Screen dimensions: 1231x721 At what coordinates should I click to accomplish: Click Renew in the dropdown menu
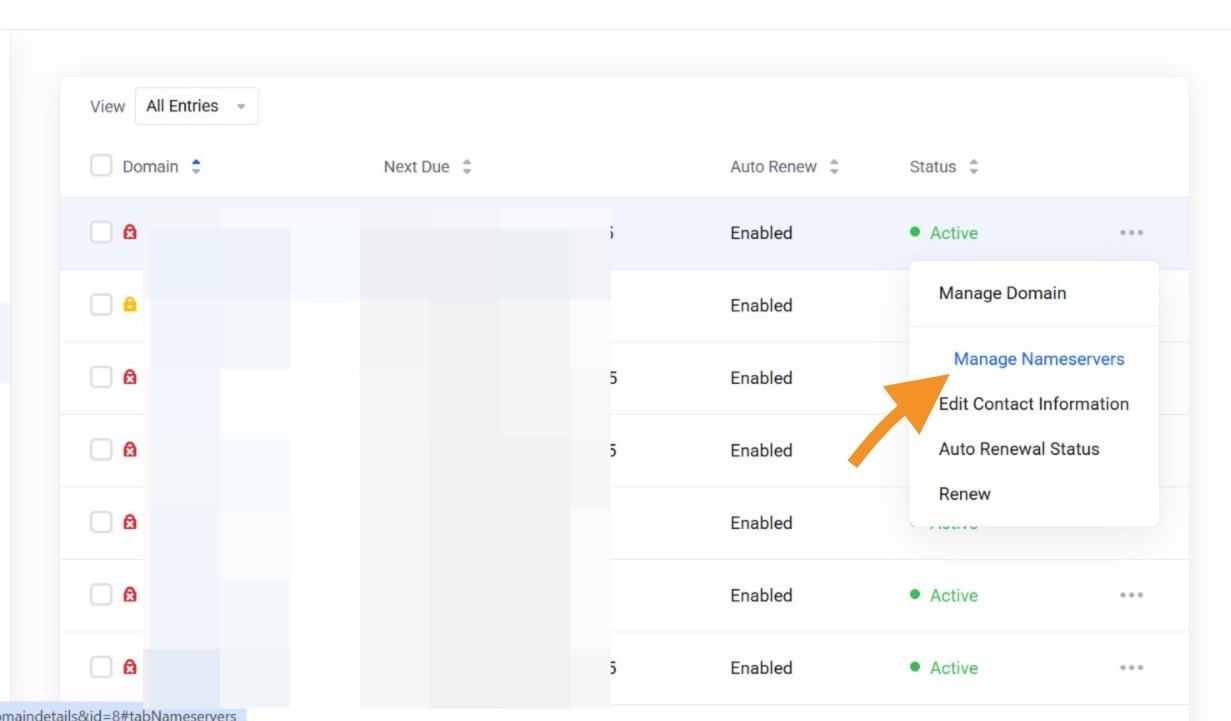[964, 494]
